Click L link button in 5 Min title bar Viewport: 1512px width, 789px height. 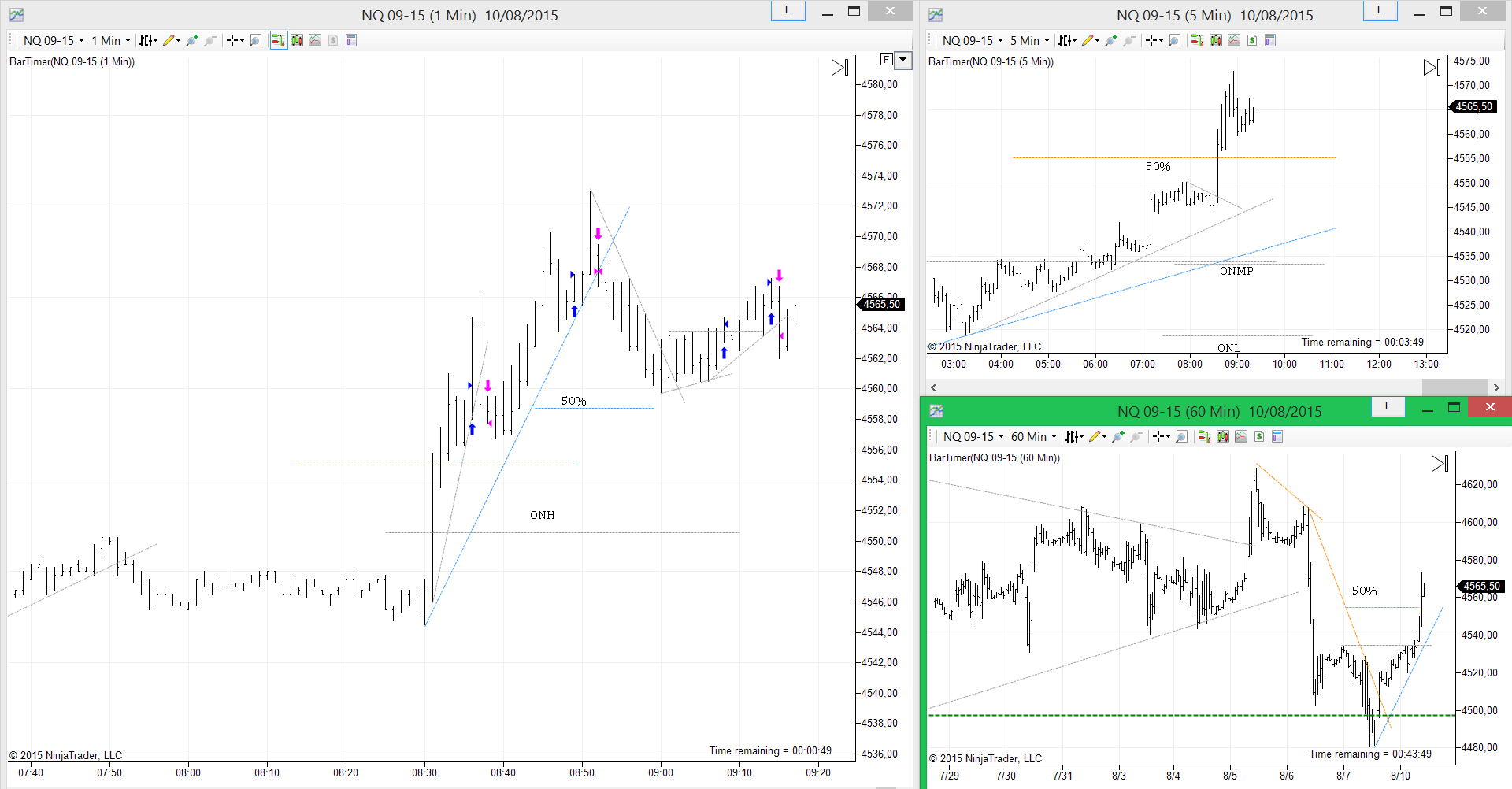1380,11
